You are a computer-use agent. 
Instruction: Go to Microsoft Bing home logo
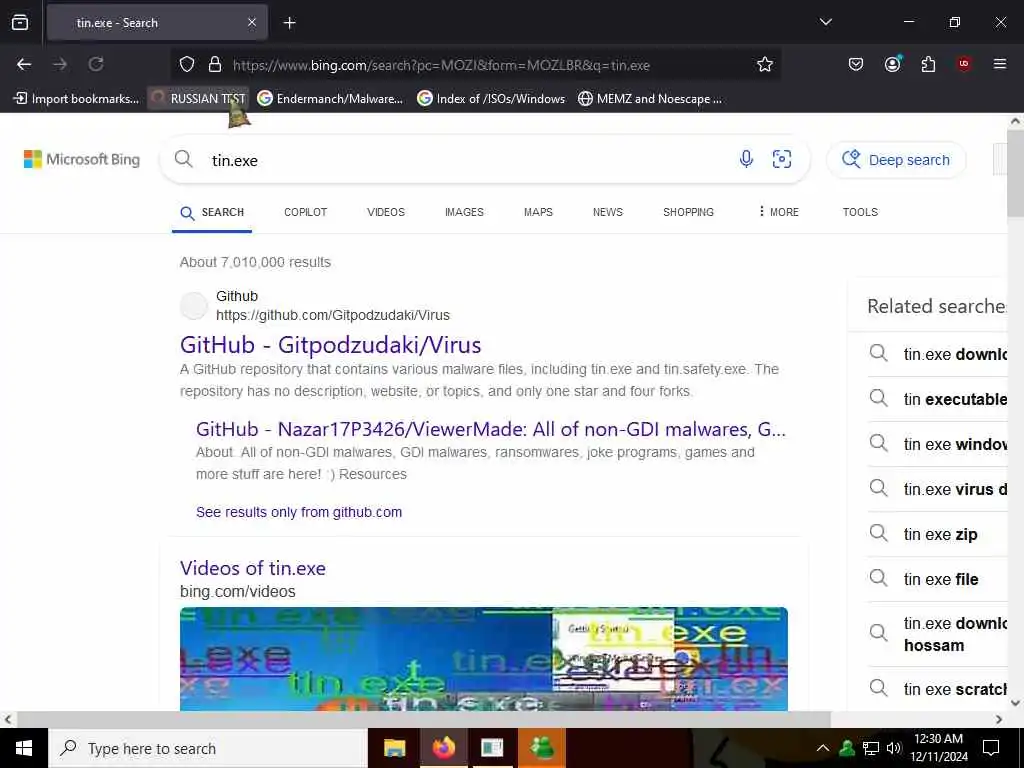pyautogui.click(x=82, y=159)
